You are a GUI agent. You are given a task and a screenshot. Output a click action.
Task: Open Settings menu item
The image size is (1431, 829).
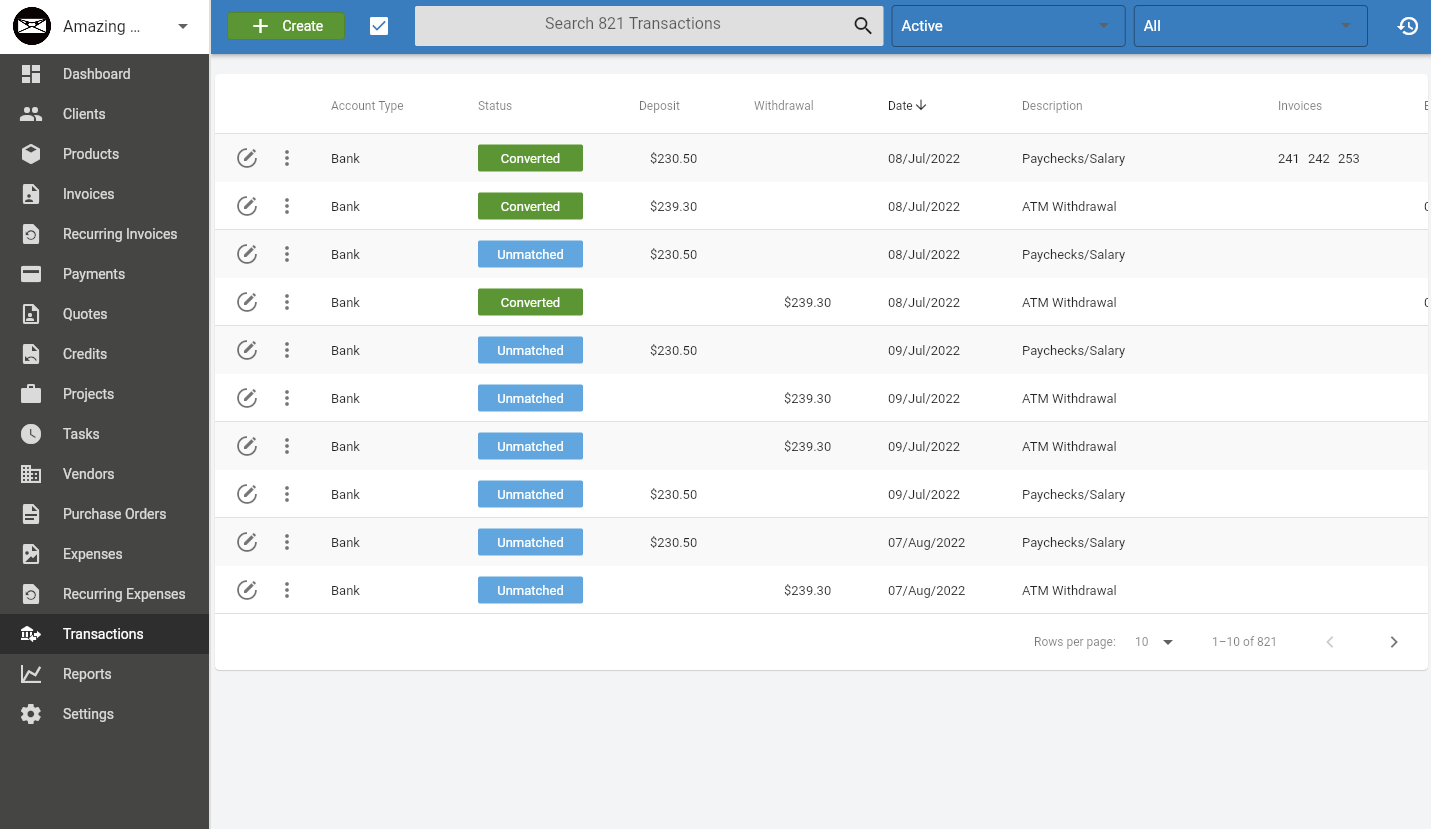pyautogui.click(x=105, y=714)
